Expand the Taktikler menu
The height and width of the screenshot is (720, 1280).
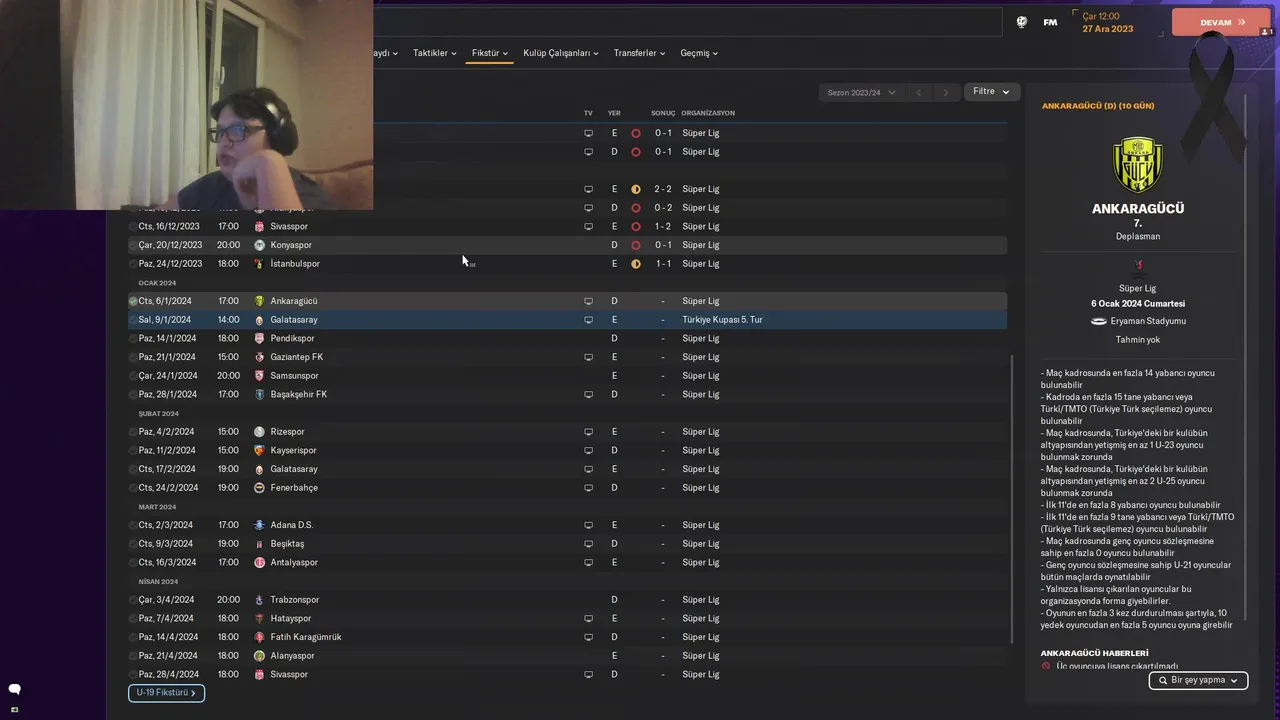coord(435,53)
